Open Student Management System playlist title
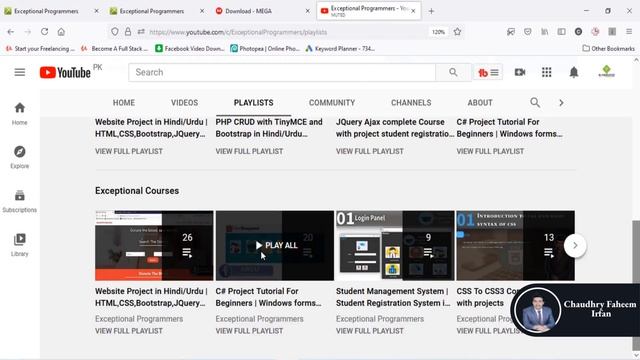The width and height of the screenshot is (640, 360). pos(393,297)
